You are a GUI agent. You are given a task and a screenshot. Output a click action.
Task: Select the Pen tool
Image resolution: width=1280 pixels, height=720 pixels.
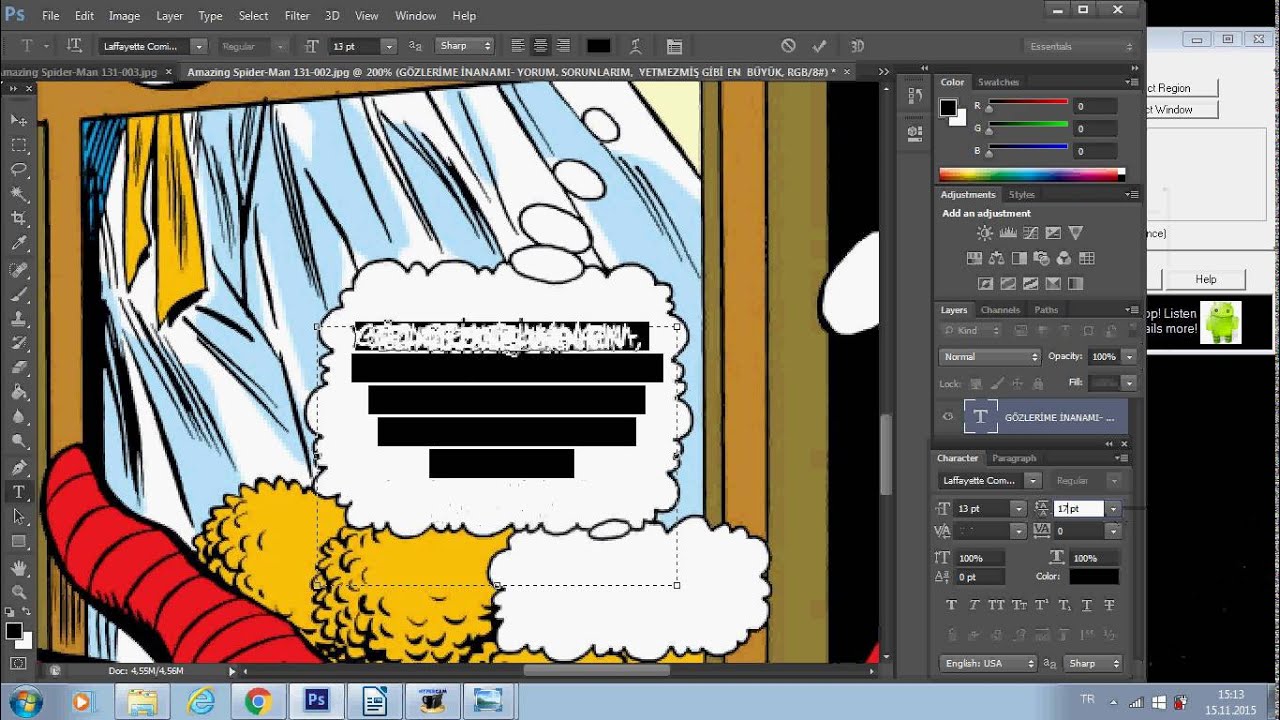tap(18, 468)
